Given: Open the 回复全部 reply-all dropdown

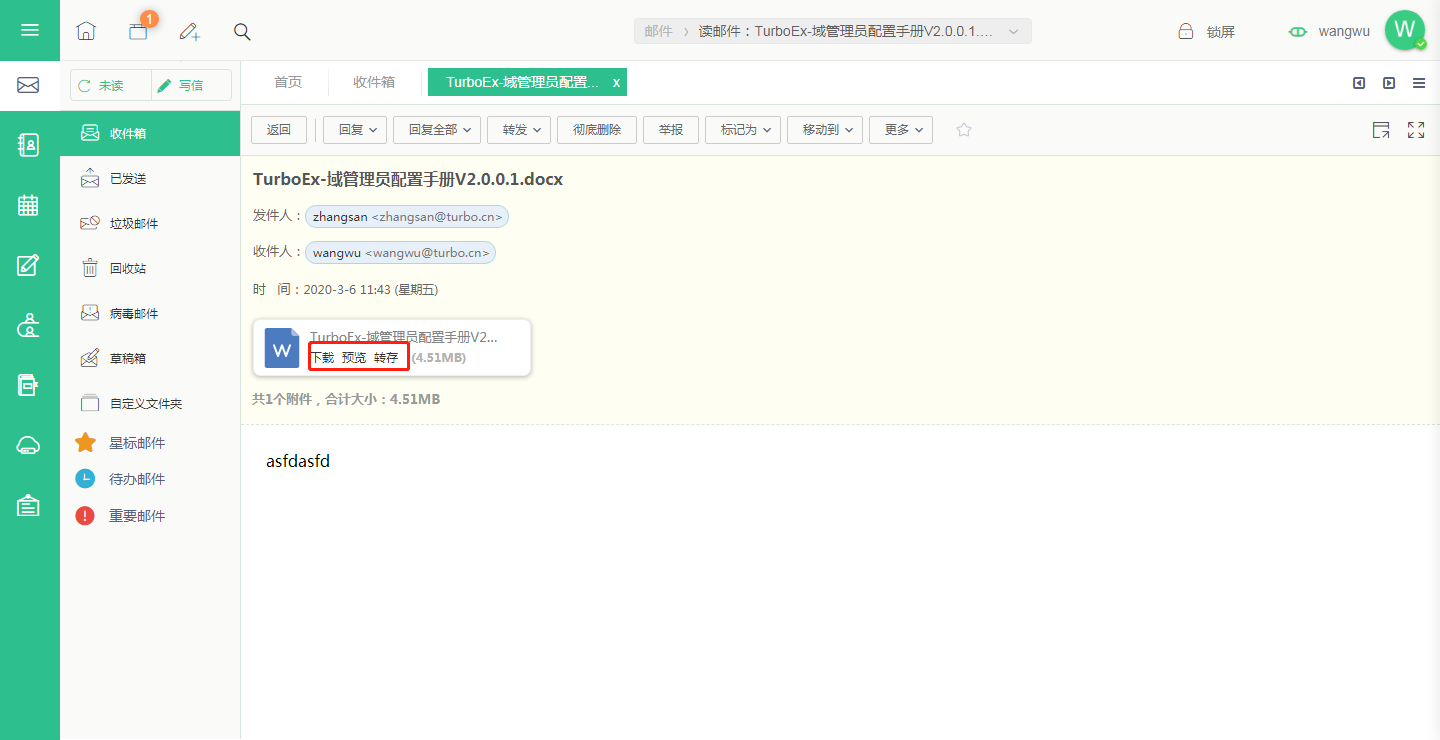Looking at the screenshot, I should (437, 130).
